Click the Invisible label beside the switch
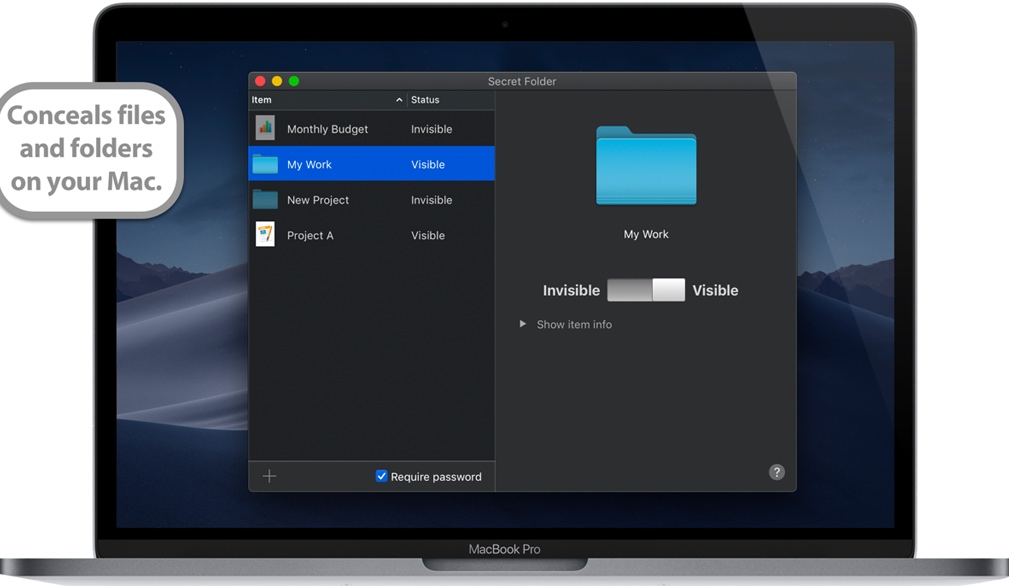The height and width of the screenshot is (586, 1009). pyautogui.click(x=571, y=290)
